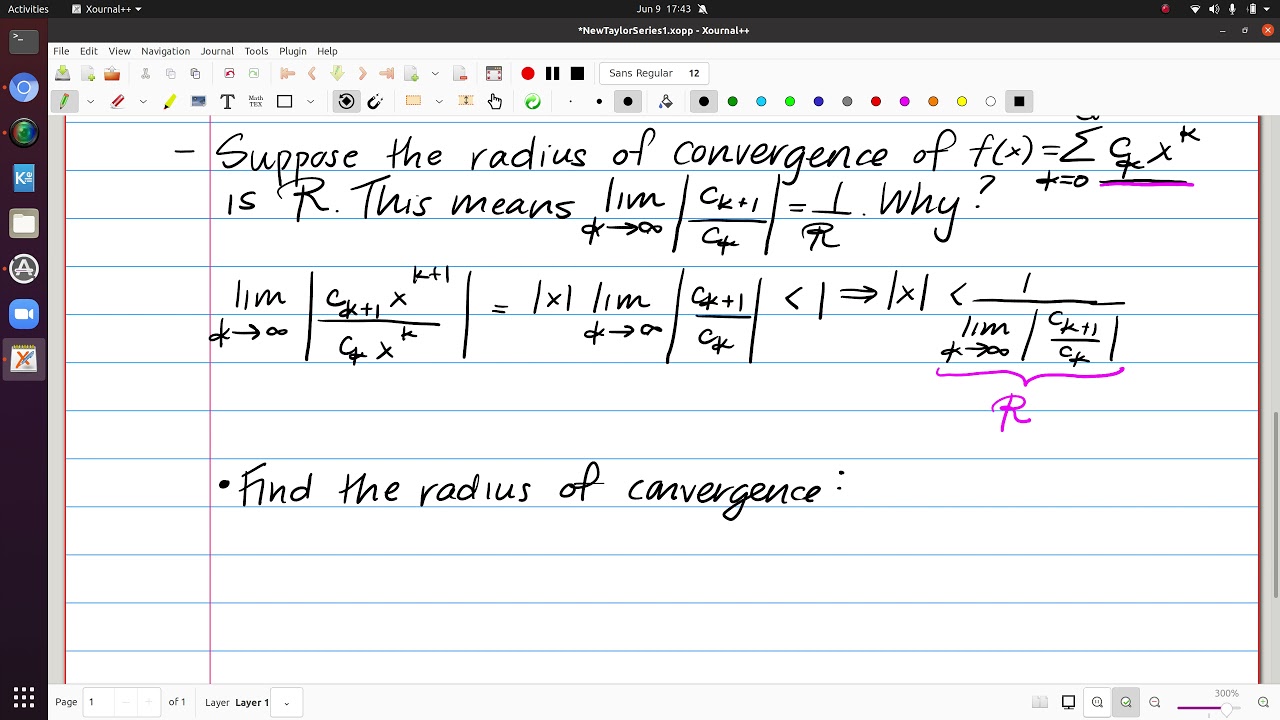Toggle fullscreen presentation icon
This screenshot has height=720, width=1280.
(x=493, y=73)
